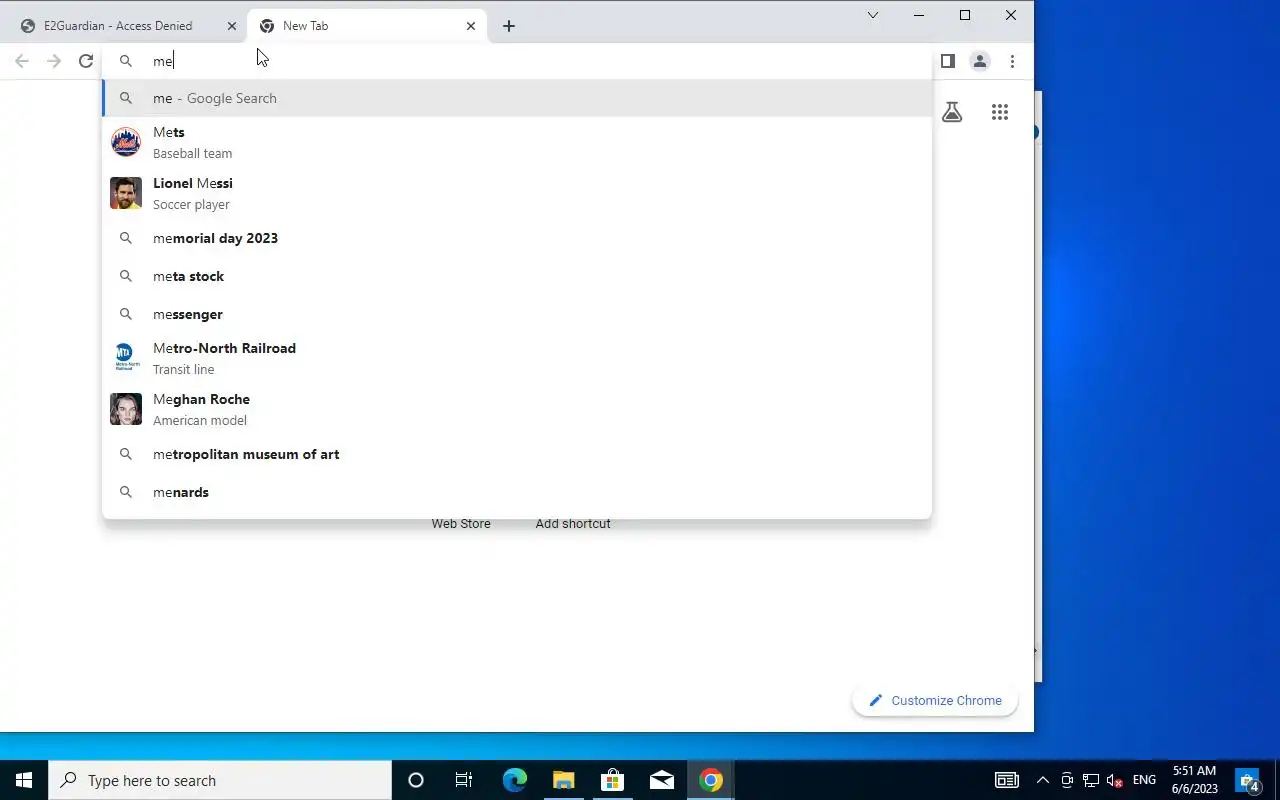
Task: Open the Mail app from taskbar
Action: point(661,780)
